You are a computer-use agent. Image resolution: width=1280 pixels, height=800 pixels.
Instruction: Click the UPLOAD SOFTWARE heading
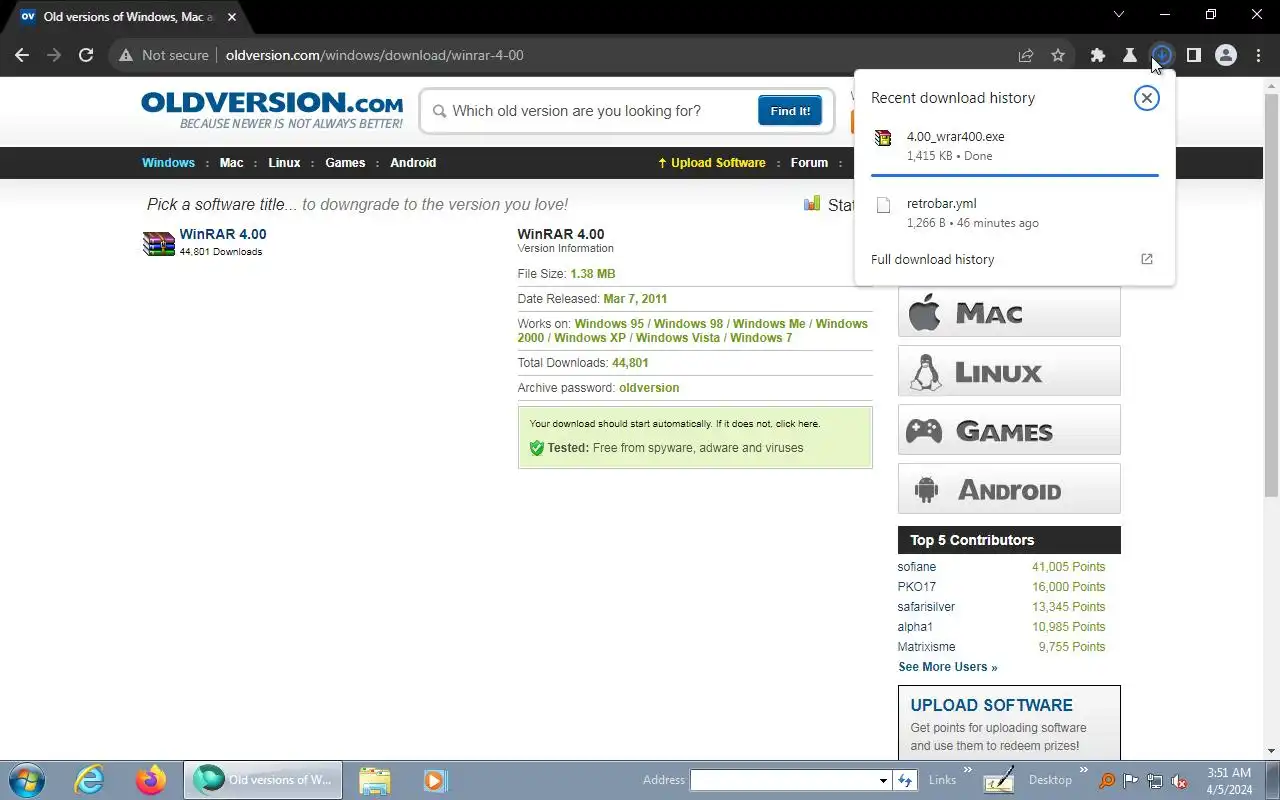991,705
